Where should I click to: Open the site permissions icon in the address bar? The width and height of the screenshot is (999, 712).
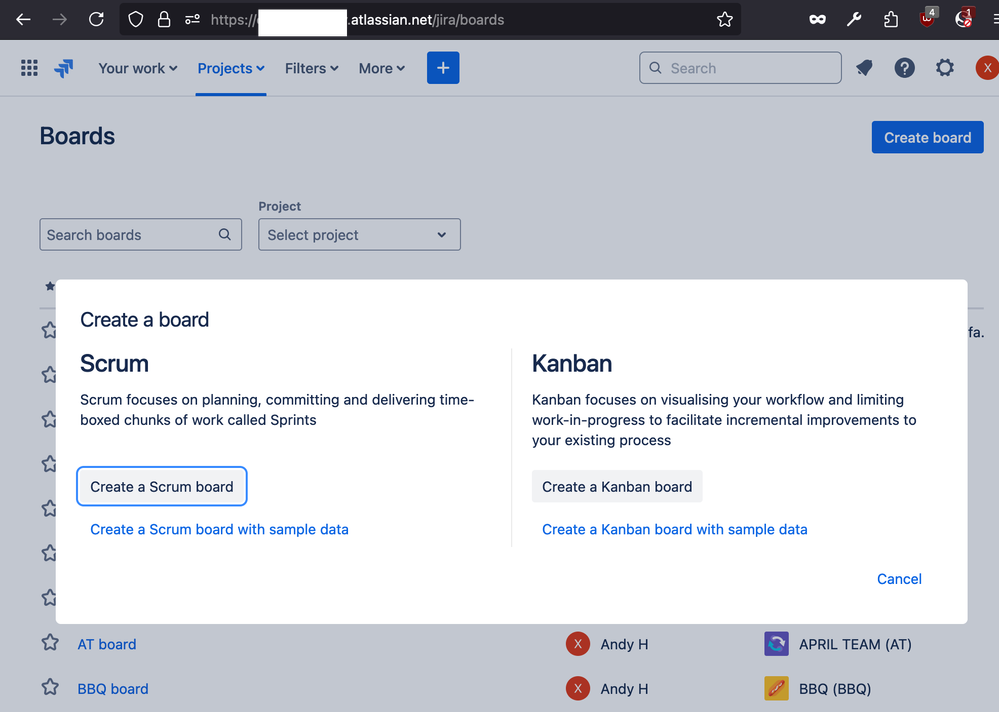point(192,20)
